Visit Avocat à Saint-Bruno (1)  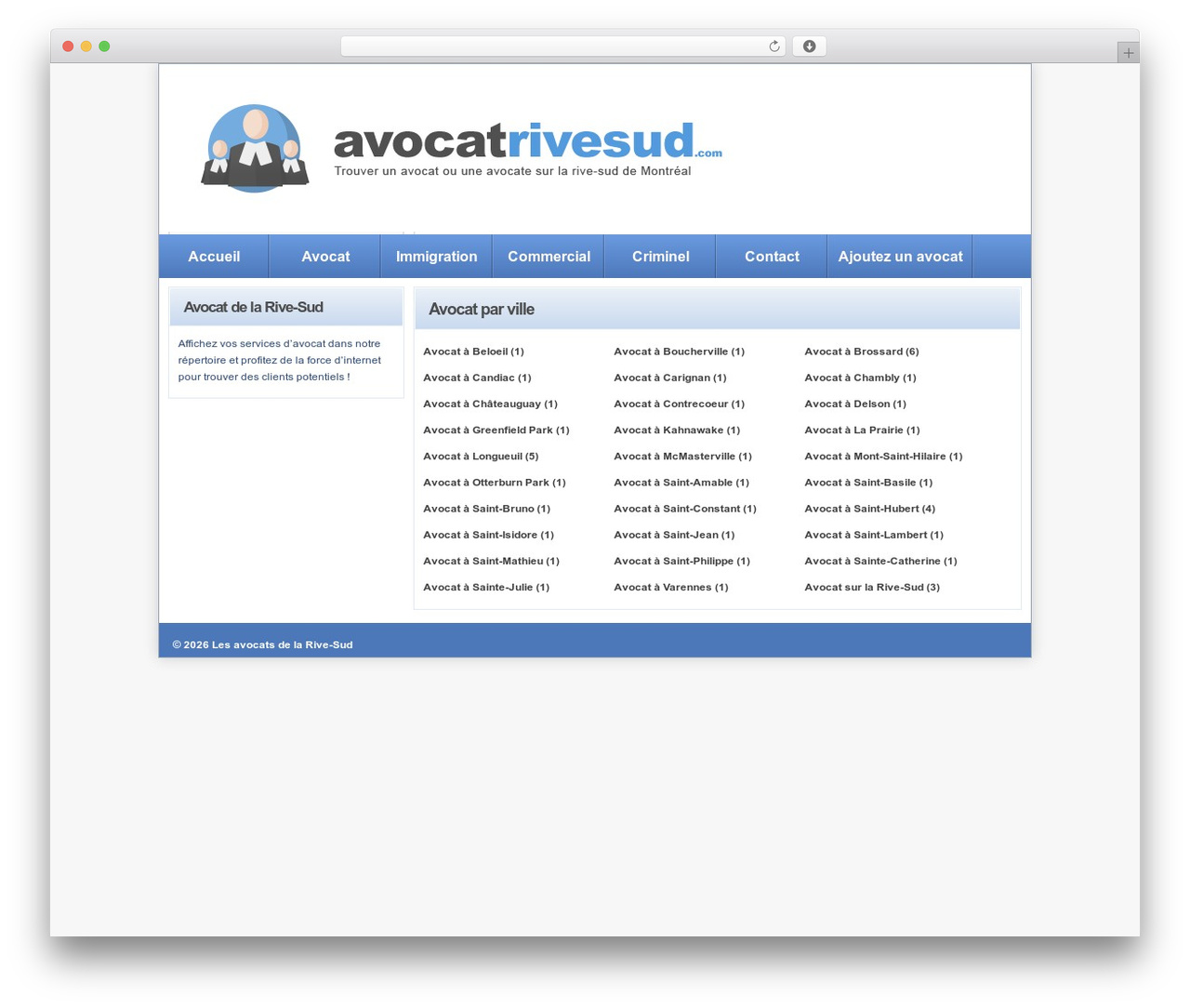click(486, 508)
